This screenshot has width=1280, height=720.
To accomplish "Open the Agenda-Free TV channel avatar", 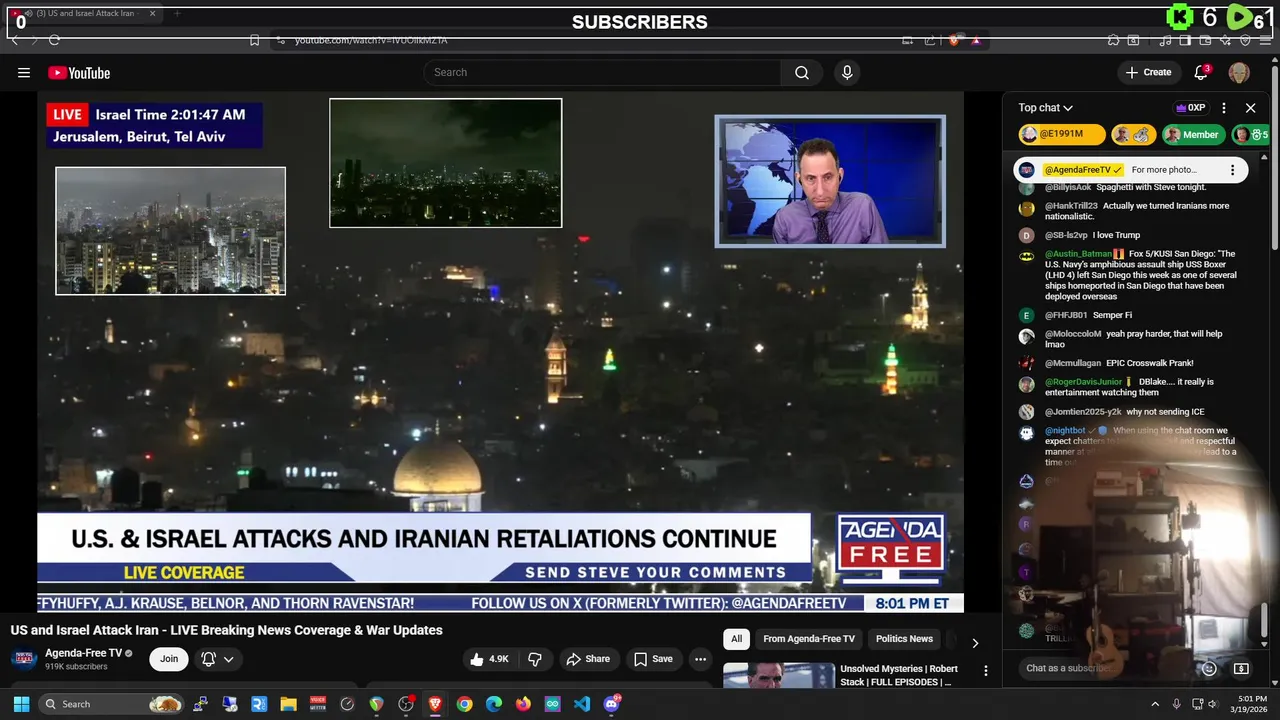I will click(24, 659).
